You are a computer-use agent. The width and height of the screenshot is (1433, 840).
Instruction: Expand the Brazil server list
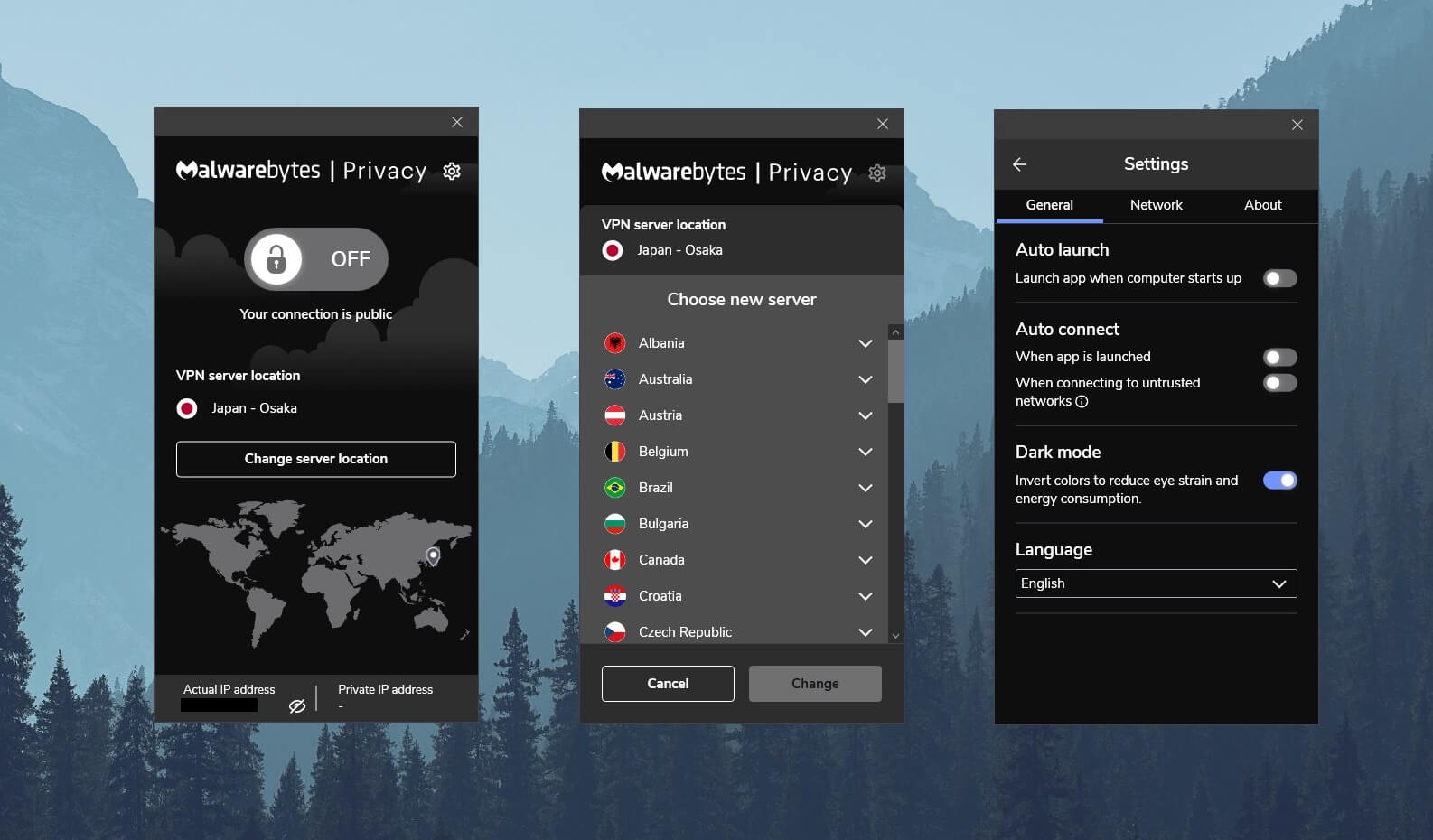(x=865, y=488)
